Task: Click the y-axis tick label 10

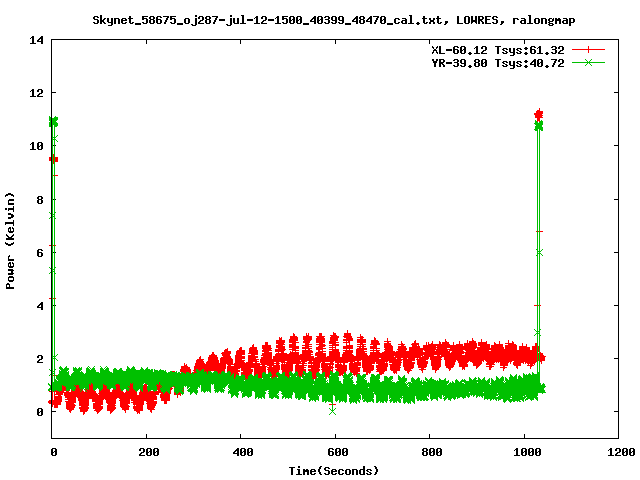Action: click(x=36, y=146)
